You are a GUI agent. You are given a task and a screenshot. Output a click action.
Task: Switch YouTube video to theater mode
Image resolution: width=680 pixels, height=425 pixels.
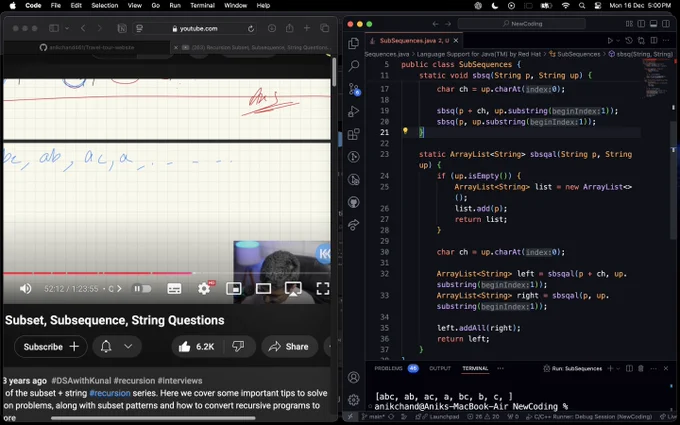click(x=263, y=288)
